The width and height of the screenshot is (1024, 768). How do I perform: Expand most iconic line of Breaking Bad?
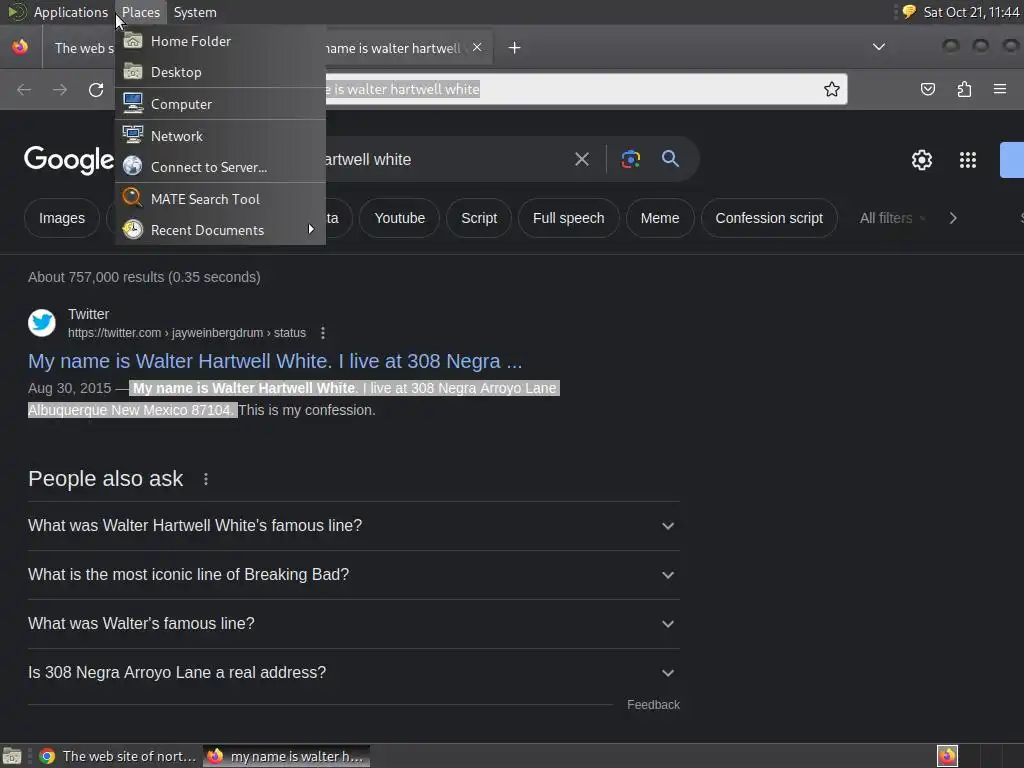(x=354, y=575)
